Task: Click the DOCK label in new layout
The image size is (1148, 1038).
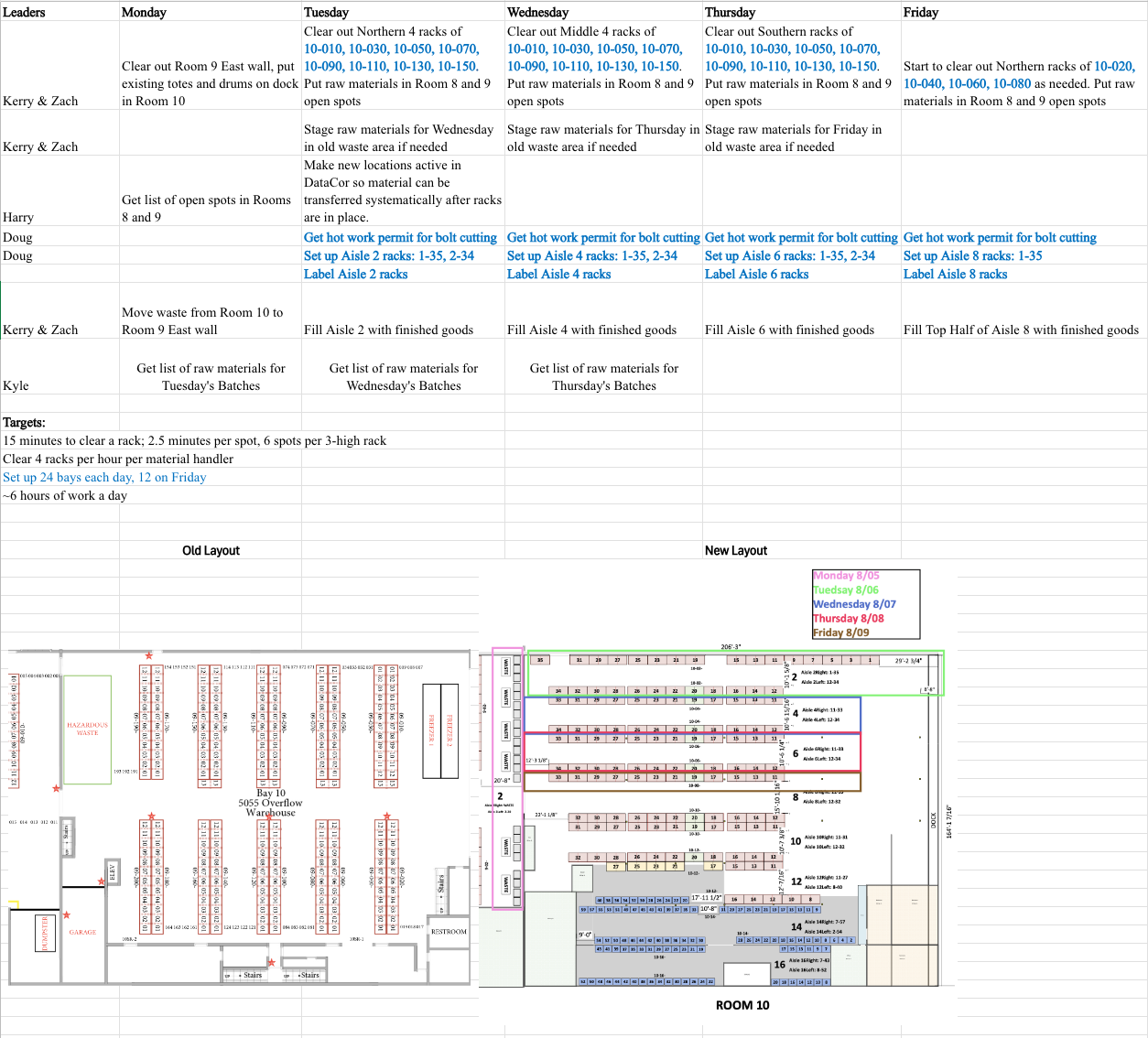Action: pyautogui.click(x=934, y=820)
